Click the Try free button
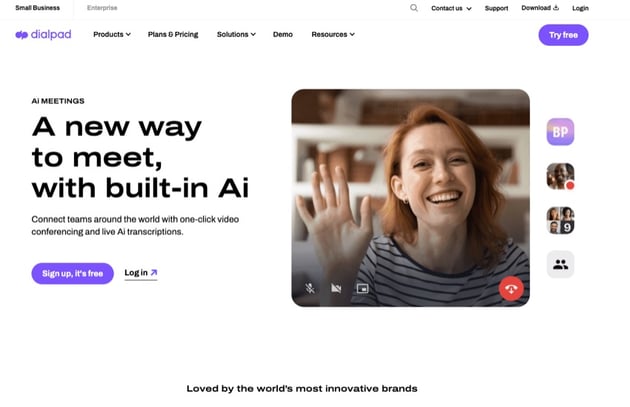Image resolution: width=630 pixels, height=407 pixels. click(563, 35)
